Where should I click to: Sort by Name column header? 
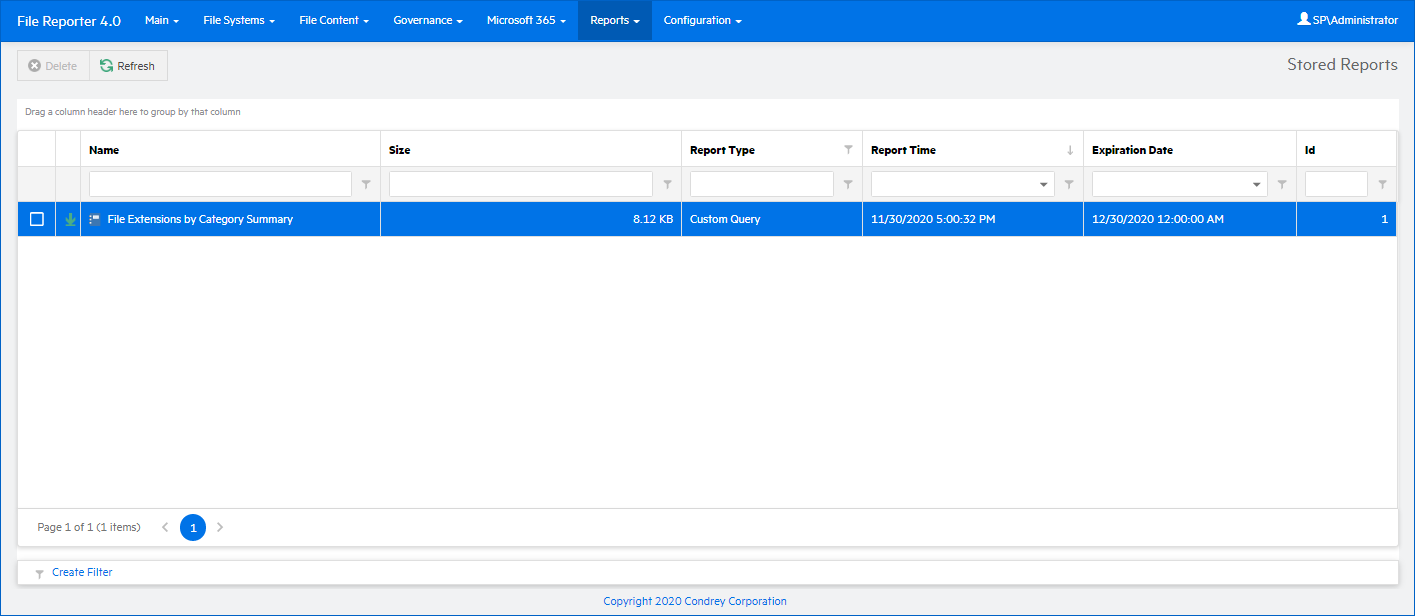pos(230,150)
